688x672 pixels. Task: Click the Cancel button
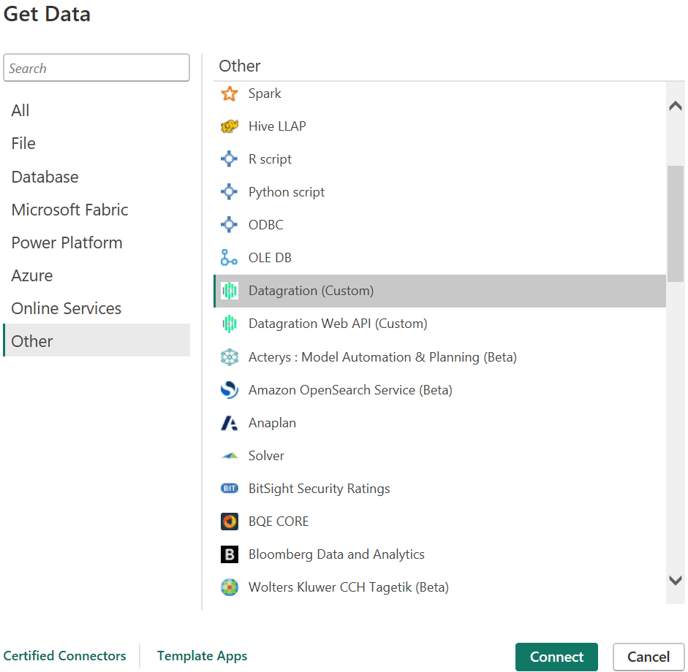[x=648, y=657]
